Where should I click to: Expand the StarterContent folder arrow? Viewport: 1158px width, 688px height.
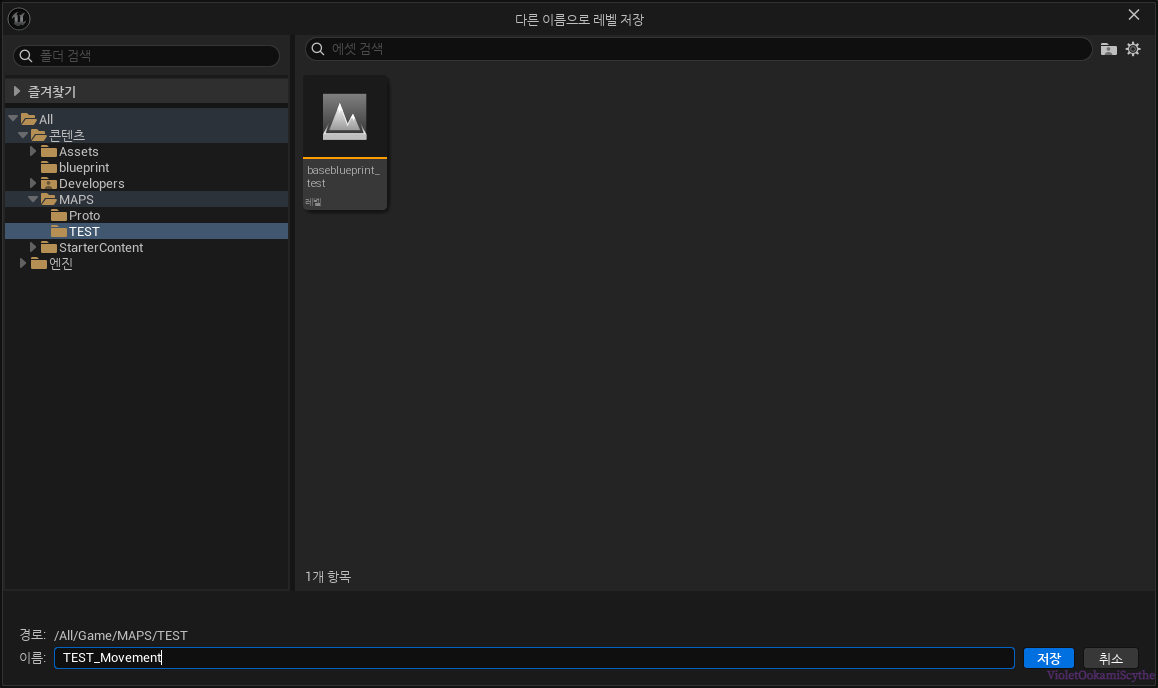[33, 247]
